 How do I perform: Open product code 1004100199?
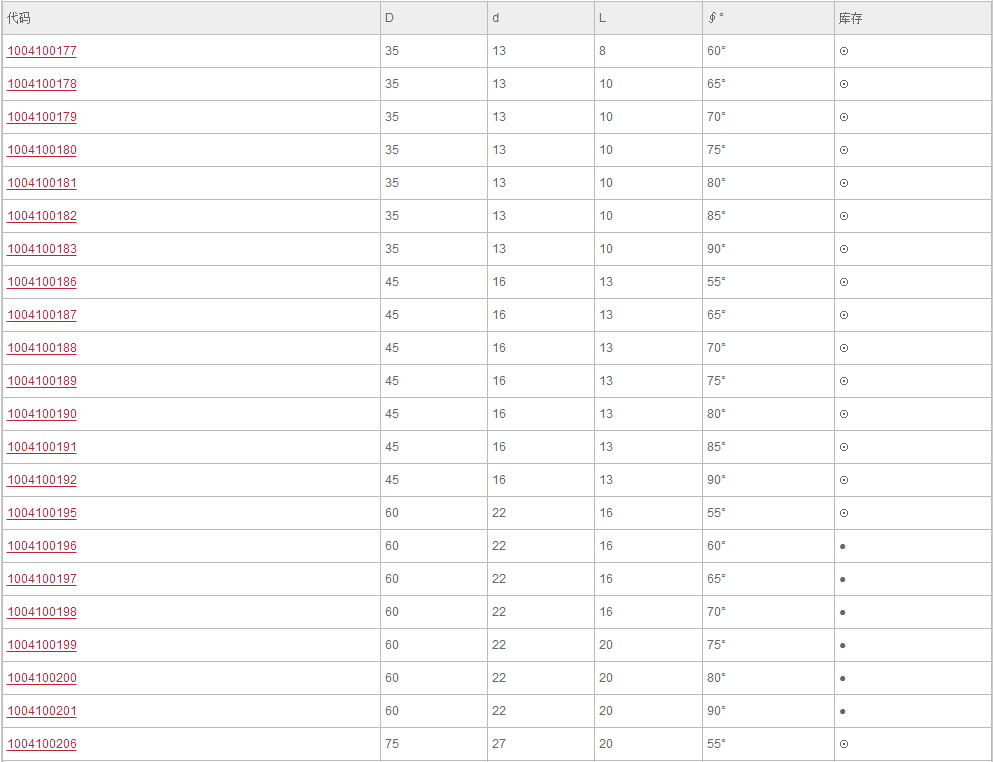pyautogui.click(x=42, y=644)
